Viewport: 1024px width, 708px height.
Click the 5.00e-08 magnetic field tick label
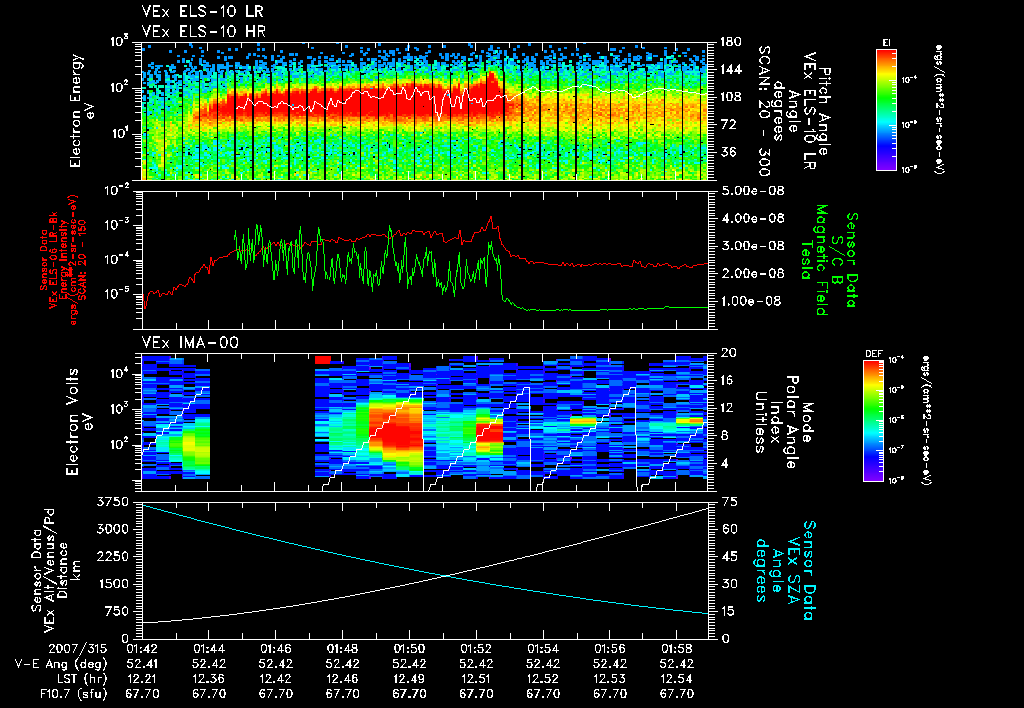pos(753,191)
